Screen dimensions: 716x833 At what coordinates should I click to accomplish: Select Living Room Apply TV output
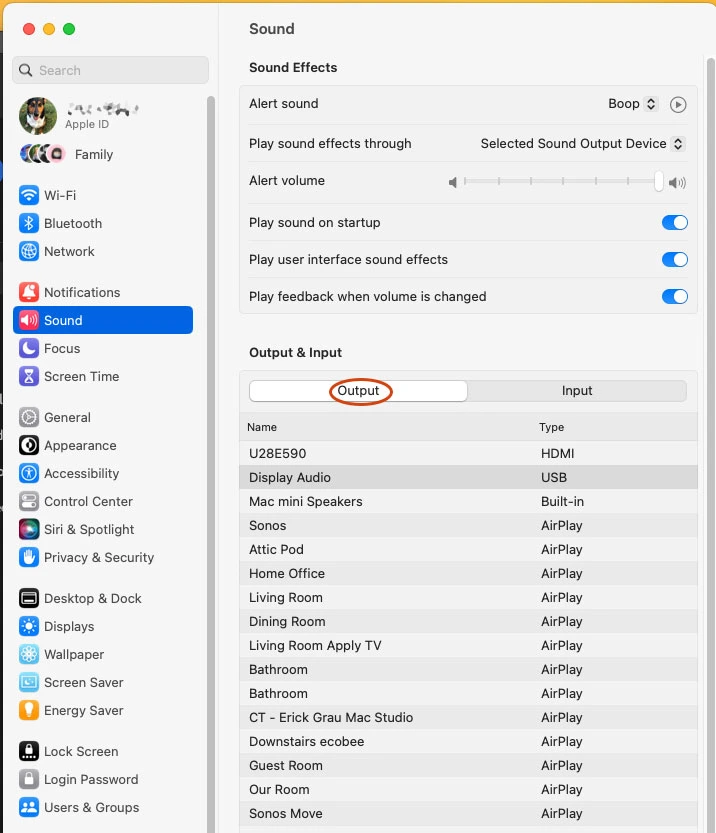click(x=468, y=645)
